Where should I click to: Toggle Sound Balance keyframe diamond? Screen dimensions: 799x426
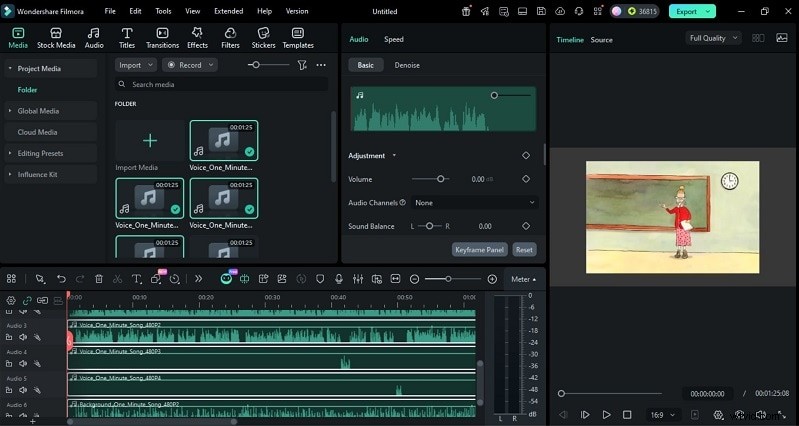526,226
